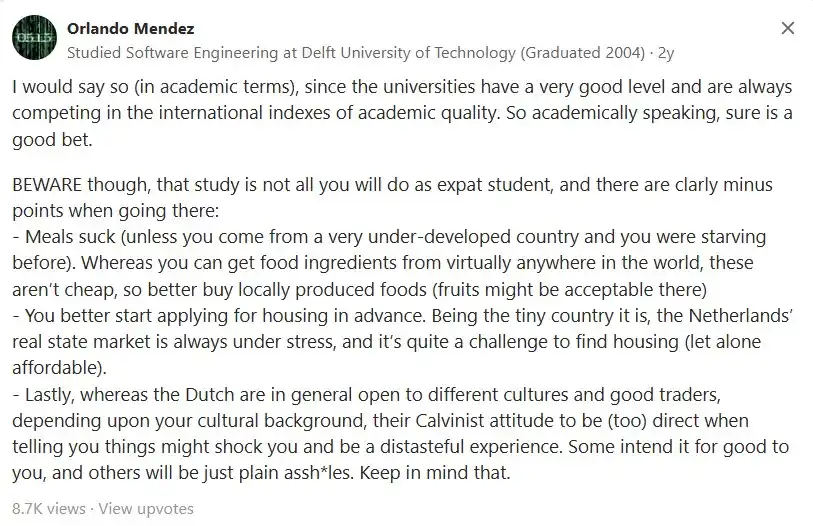Click the capitalized word 'BEWARE'
The width and height of the screenshot is (813, 526).
click(x=47, y=185)
